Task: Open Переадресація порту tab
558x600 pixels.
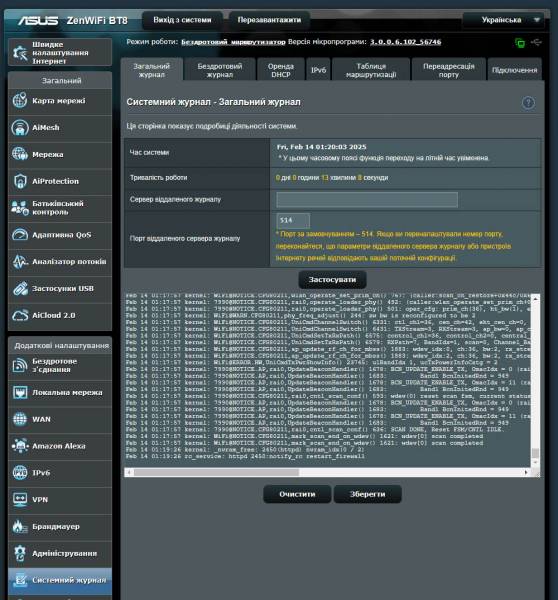Action: [x=449, y=70]
